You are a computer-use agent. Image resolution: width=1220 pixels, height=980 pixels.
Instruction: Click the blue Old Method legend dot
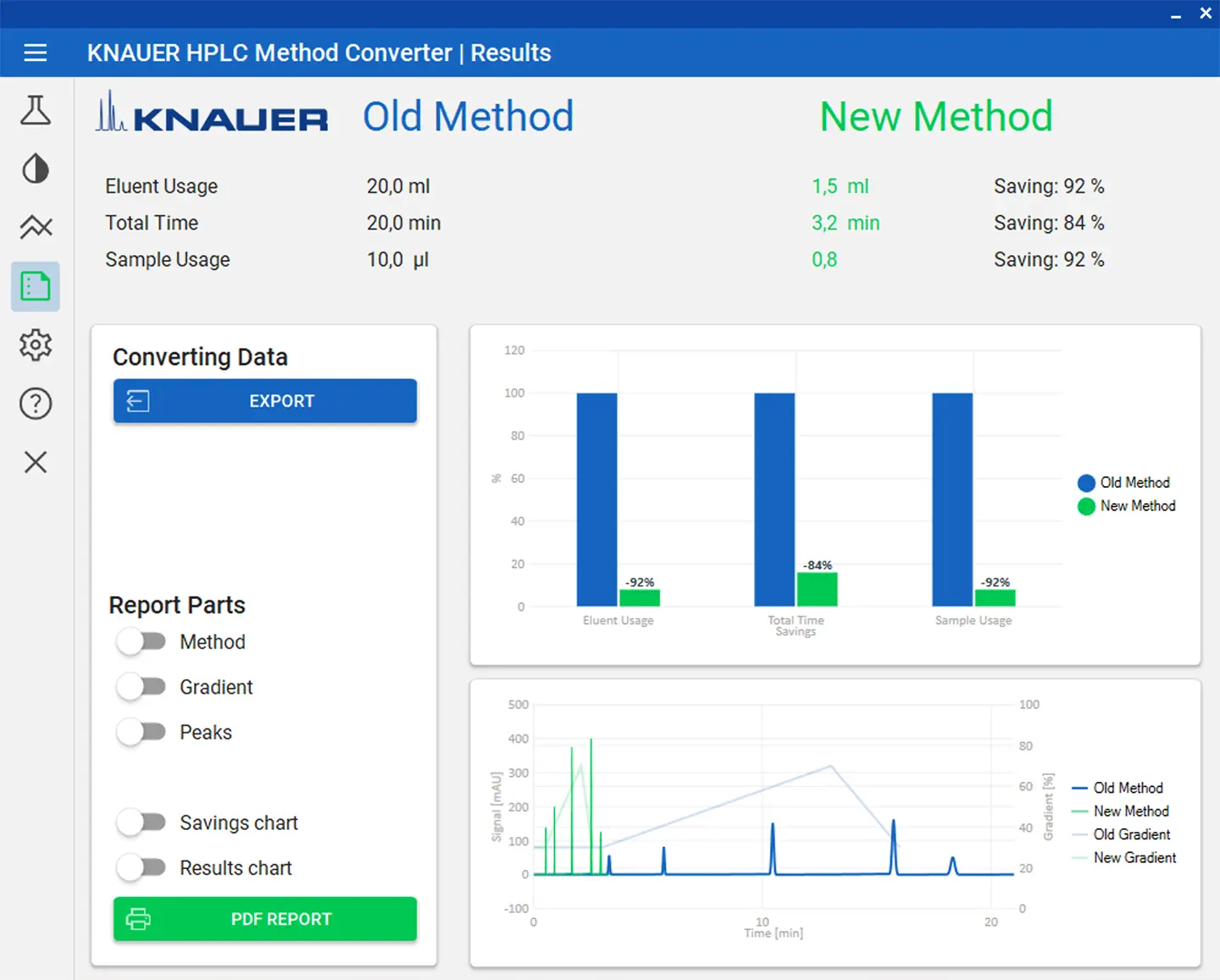coord(1086,482)
